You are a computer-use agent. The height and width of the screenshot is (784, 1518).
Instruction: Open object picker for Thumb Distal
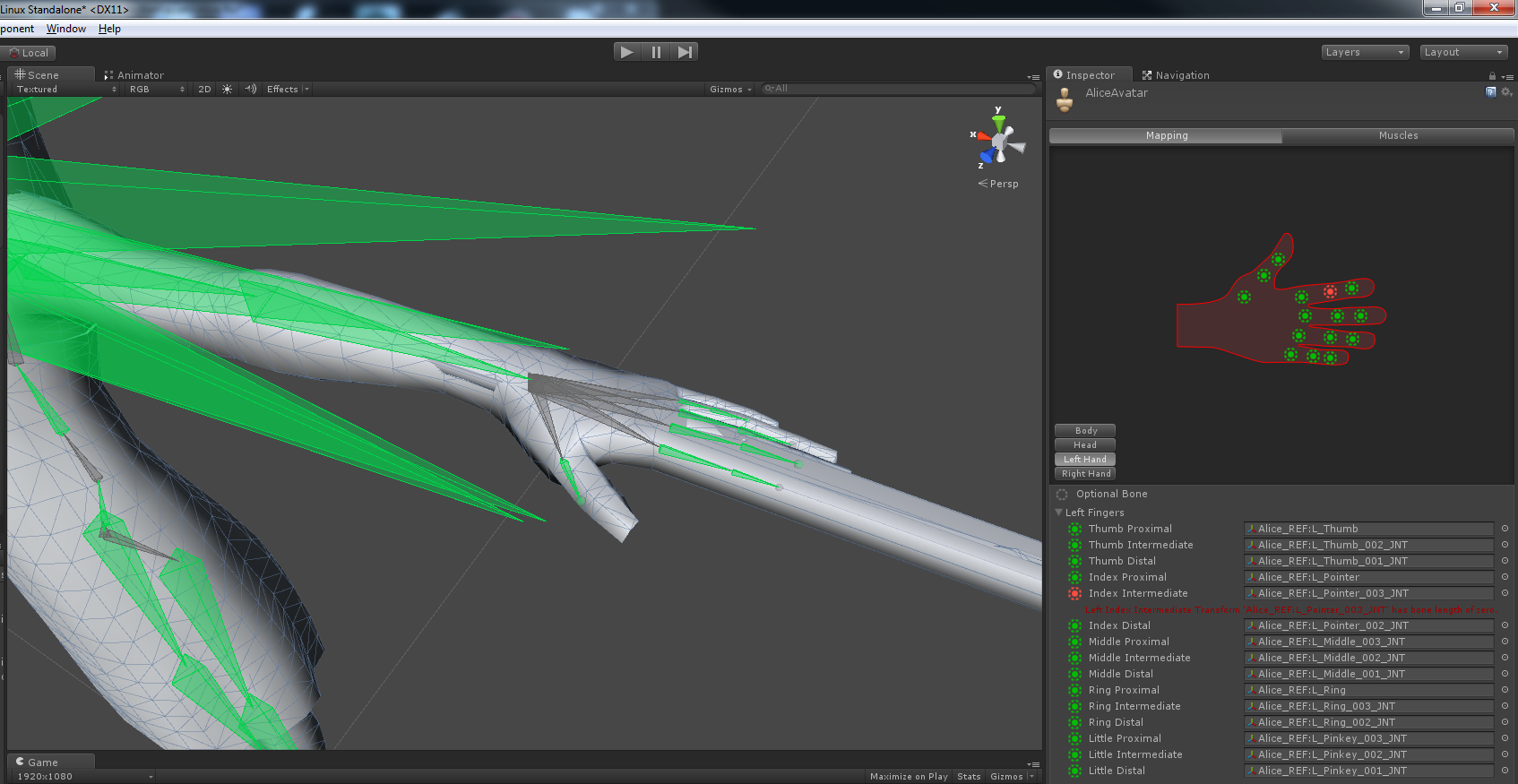pos(1505,561)
